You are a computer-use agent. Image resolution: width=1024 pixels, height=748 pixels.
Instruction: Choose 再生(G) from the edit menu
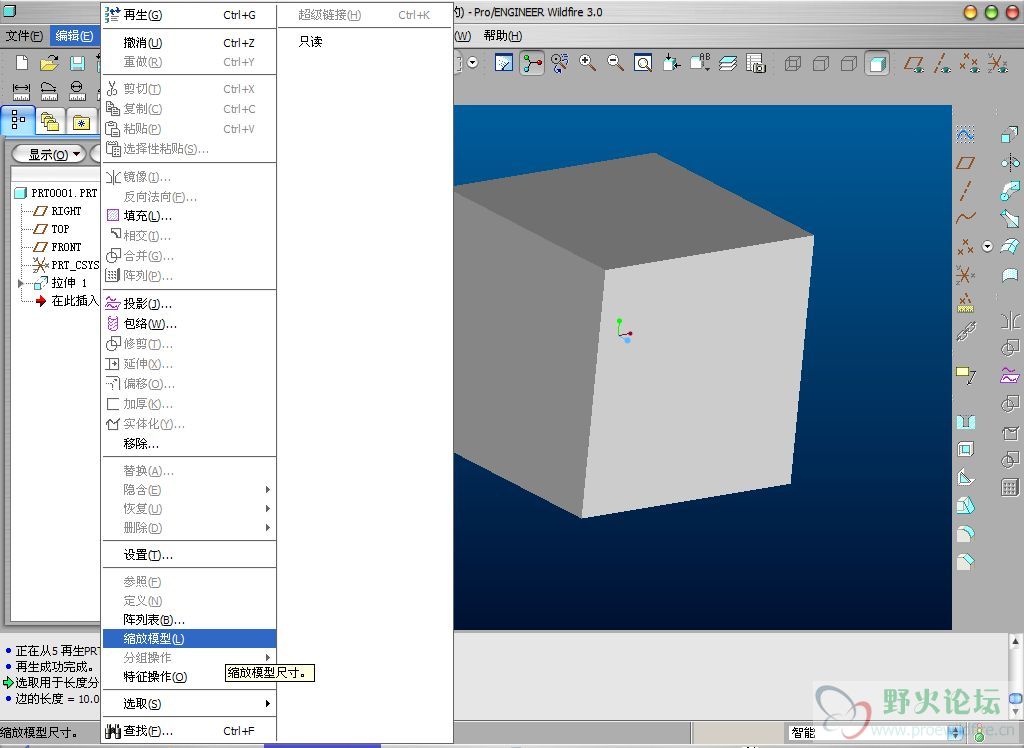coord(189,15)
